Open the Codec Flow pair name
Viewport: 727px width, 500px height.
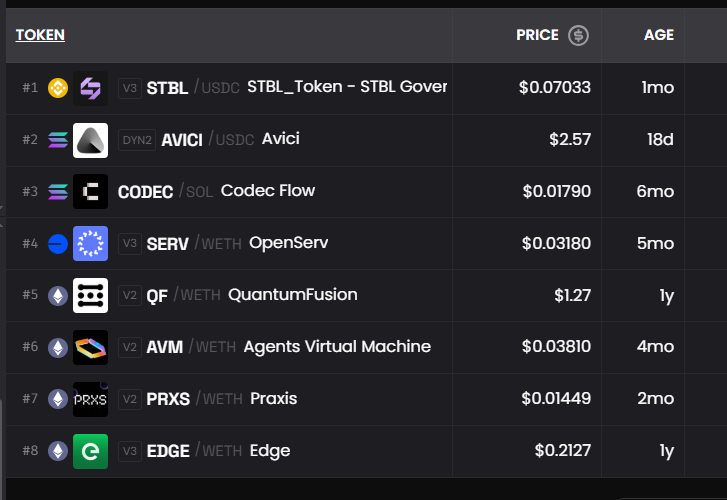click(267, 191)
